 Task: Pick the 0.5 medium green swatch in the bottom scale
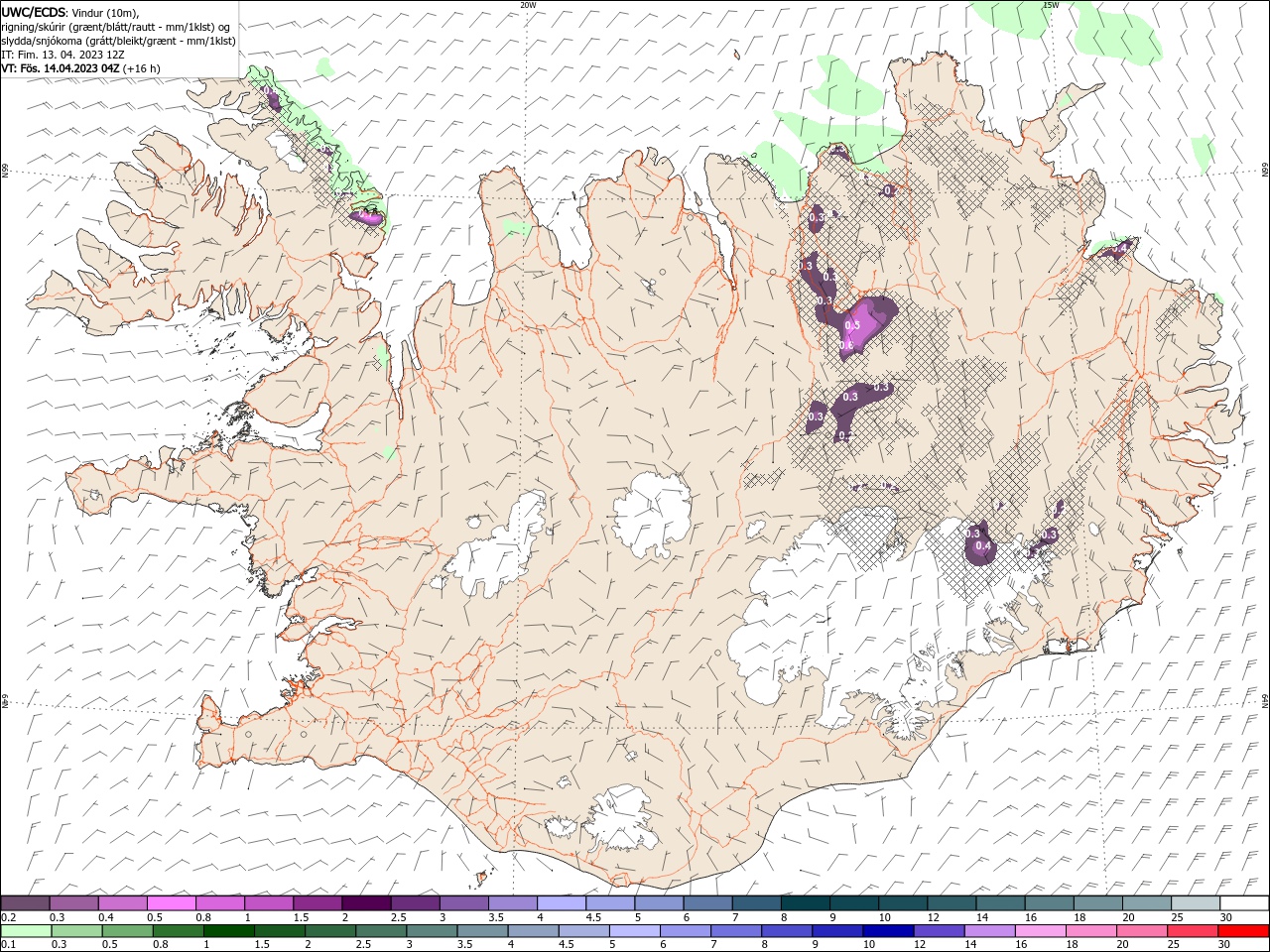[127, 931]
